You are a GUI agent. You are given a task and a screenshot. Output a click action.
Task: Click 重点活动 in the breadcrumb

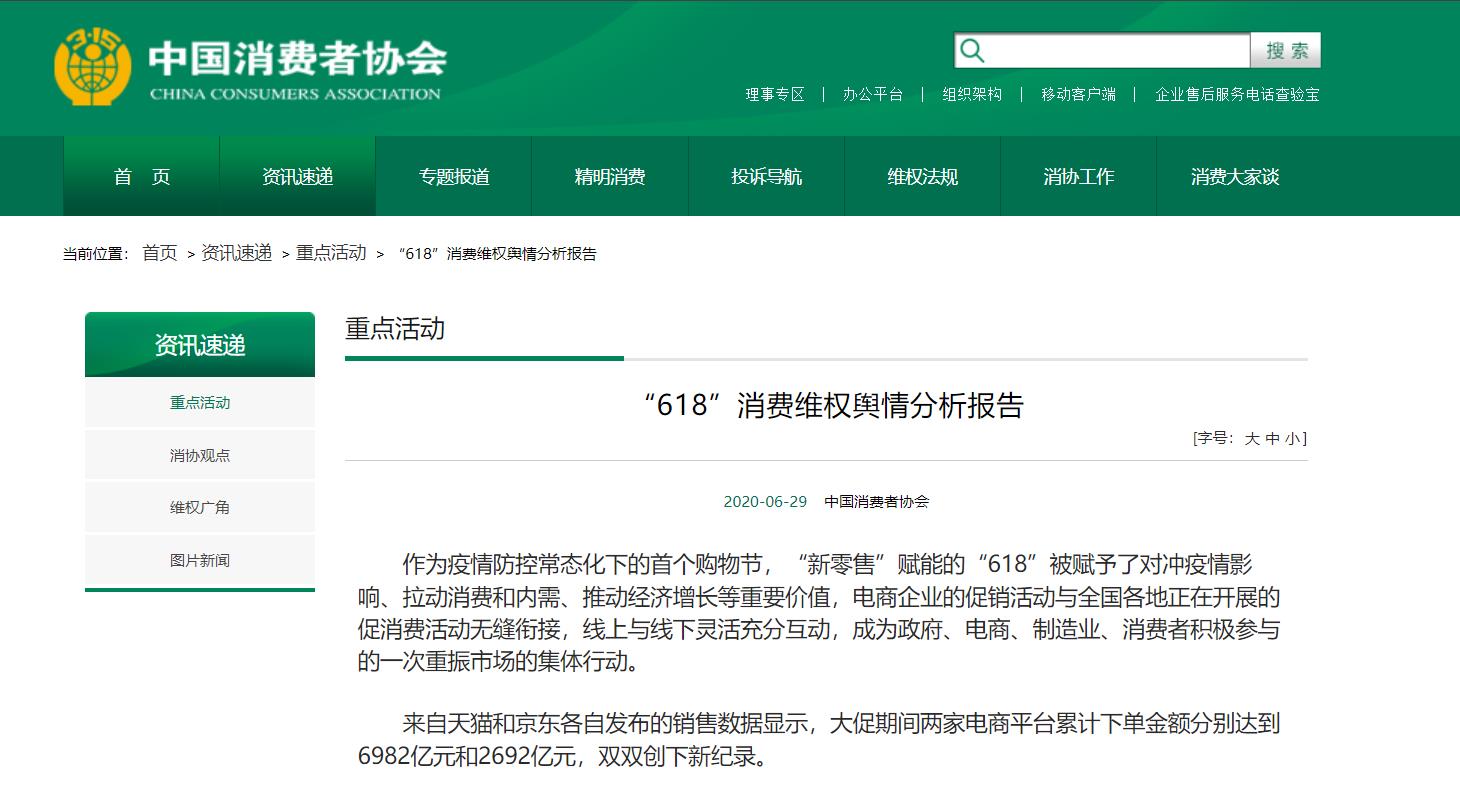click(331, 254)
